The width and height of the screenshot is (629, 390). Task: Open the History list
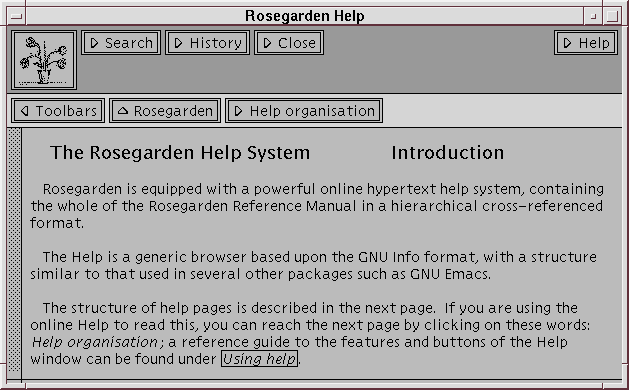pyautogui.click(x=207, y=43)
